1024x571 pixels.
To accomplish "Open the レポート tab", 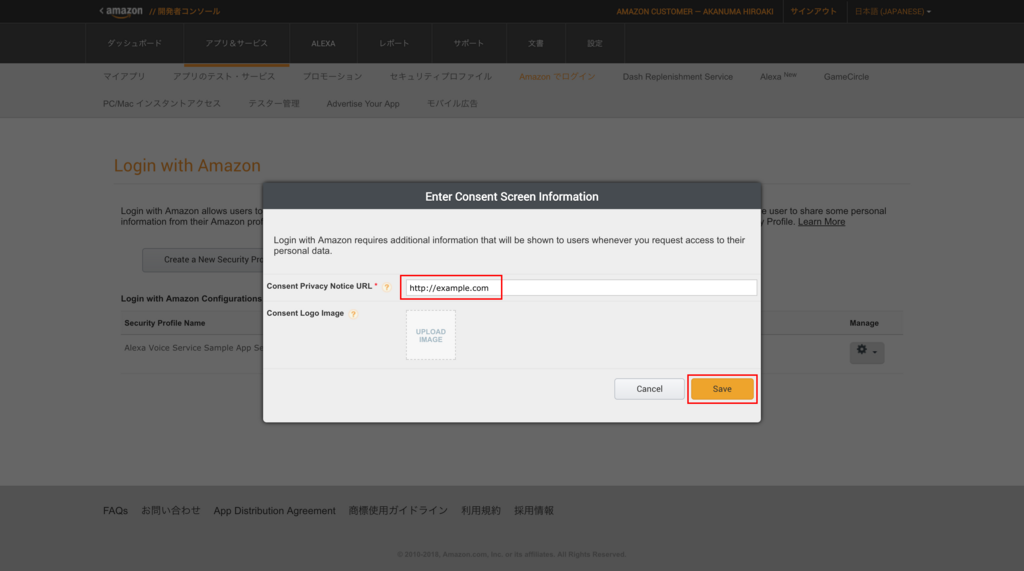I will pos(394,43).
